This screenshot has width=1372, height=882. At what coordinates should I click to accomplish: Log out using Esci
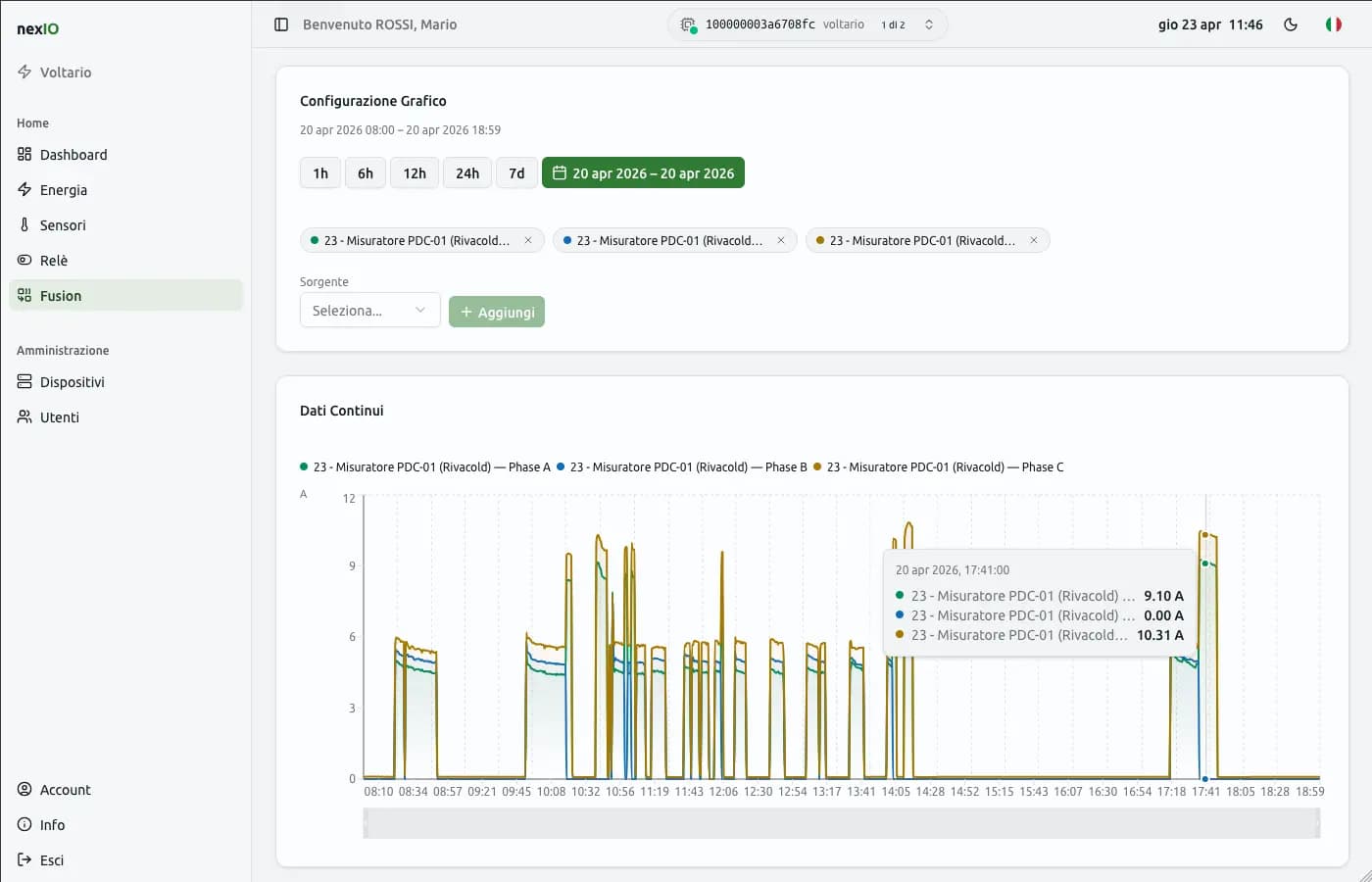pyautogui.click(x=51, y=860)
